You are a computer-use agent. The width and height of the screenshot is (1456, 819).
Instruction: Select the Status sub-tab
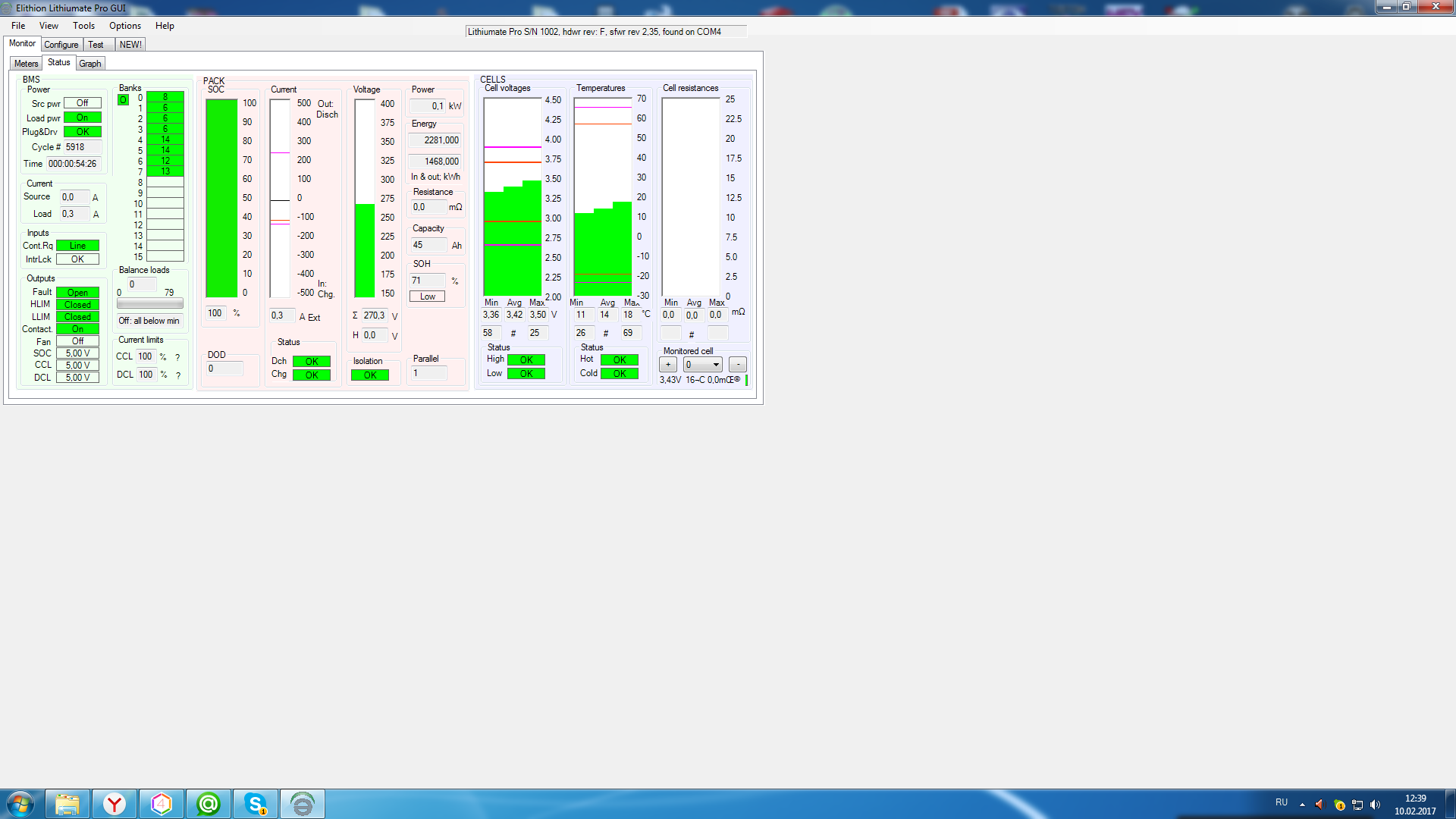[x=58, y=62]
